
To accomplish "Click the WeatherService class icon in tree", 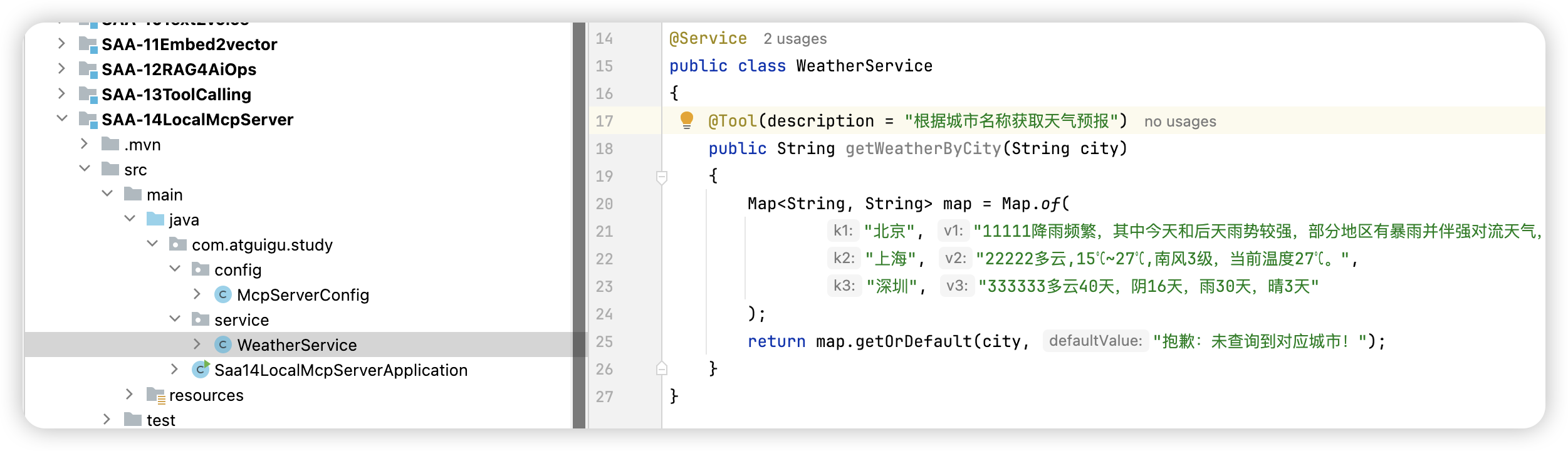I will coord(222,345).
